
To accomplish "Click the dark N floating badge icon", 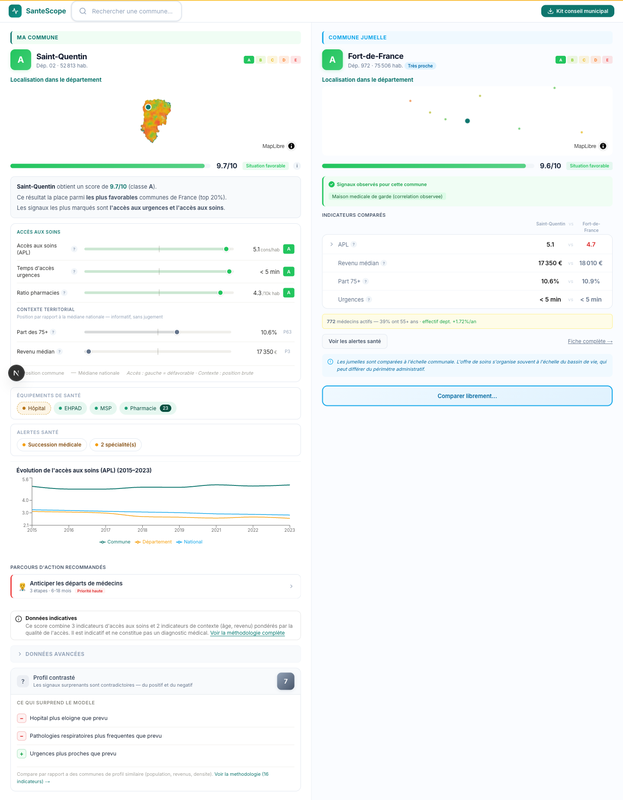I will (16, 373).
